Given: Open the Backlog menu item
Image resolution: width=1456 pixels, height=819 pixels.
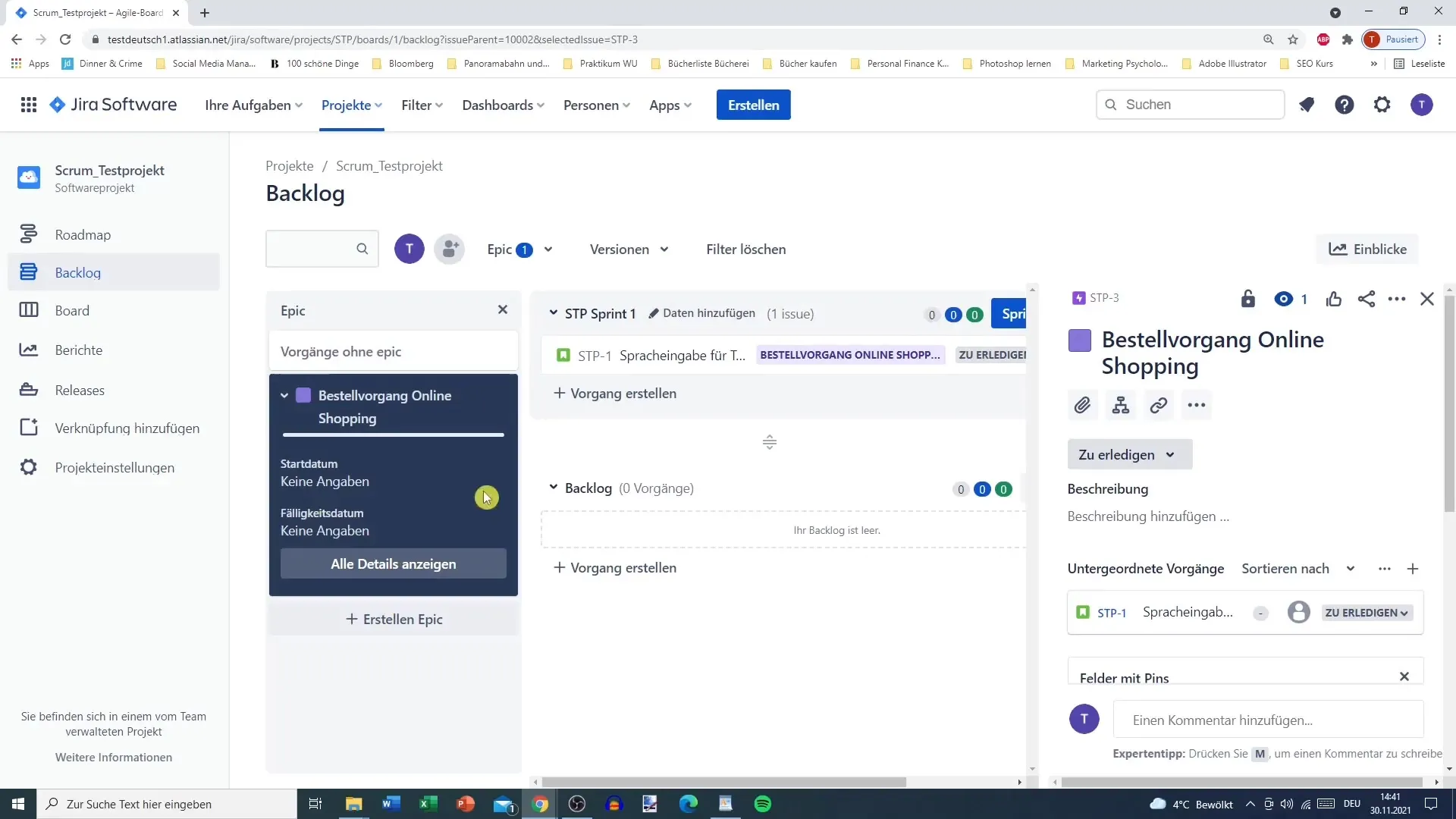Looking at the screenshot, I should tap(78, 272).
